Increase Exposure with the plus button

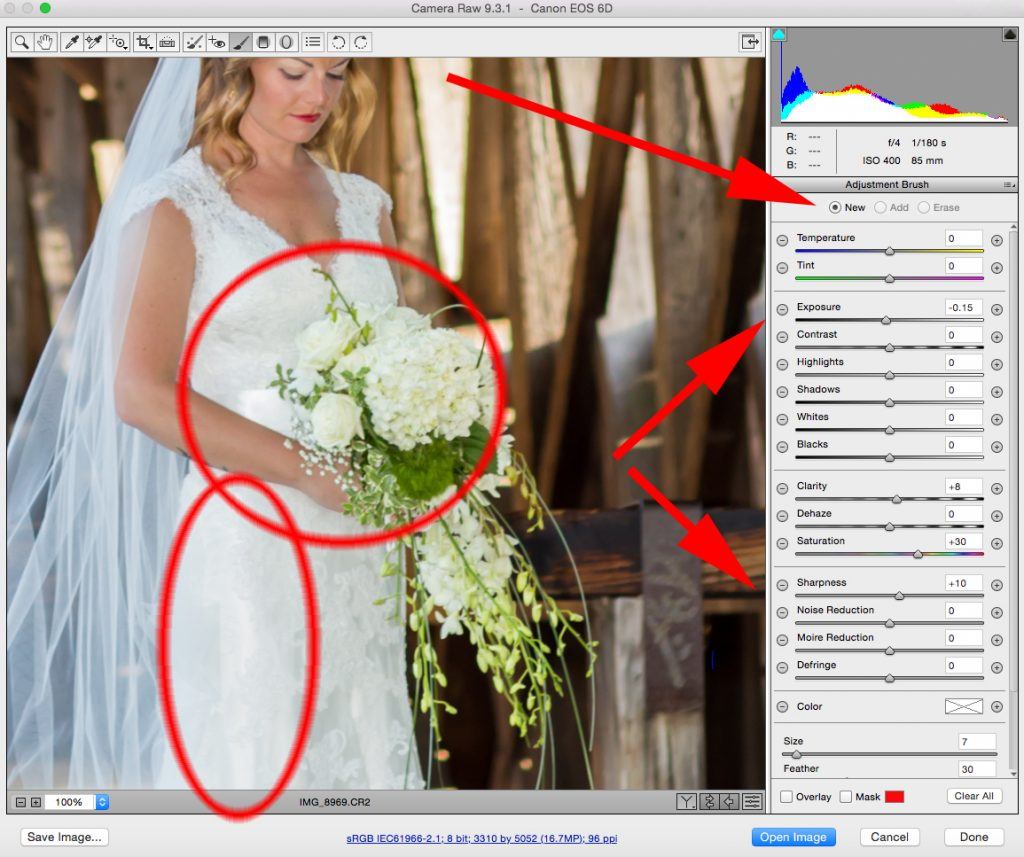[996, 308]
